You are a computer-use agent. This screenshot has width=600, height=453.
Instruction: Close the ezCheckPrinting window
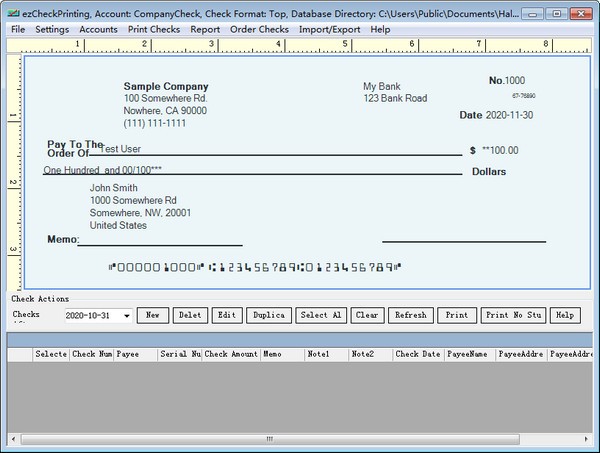581,14
